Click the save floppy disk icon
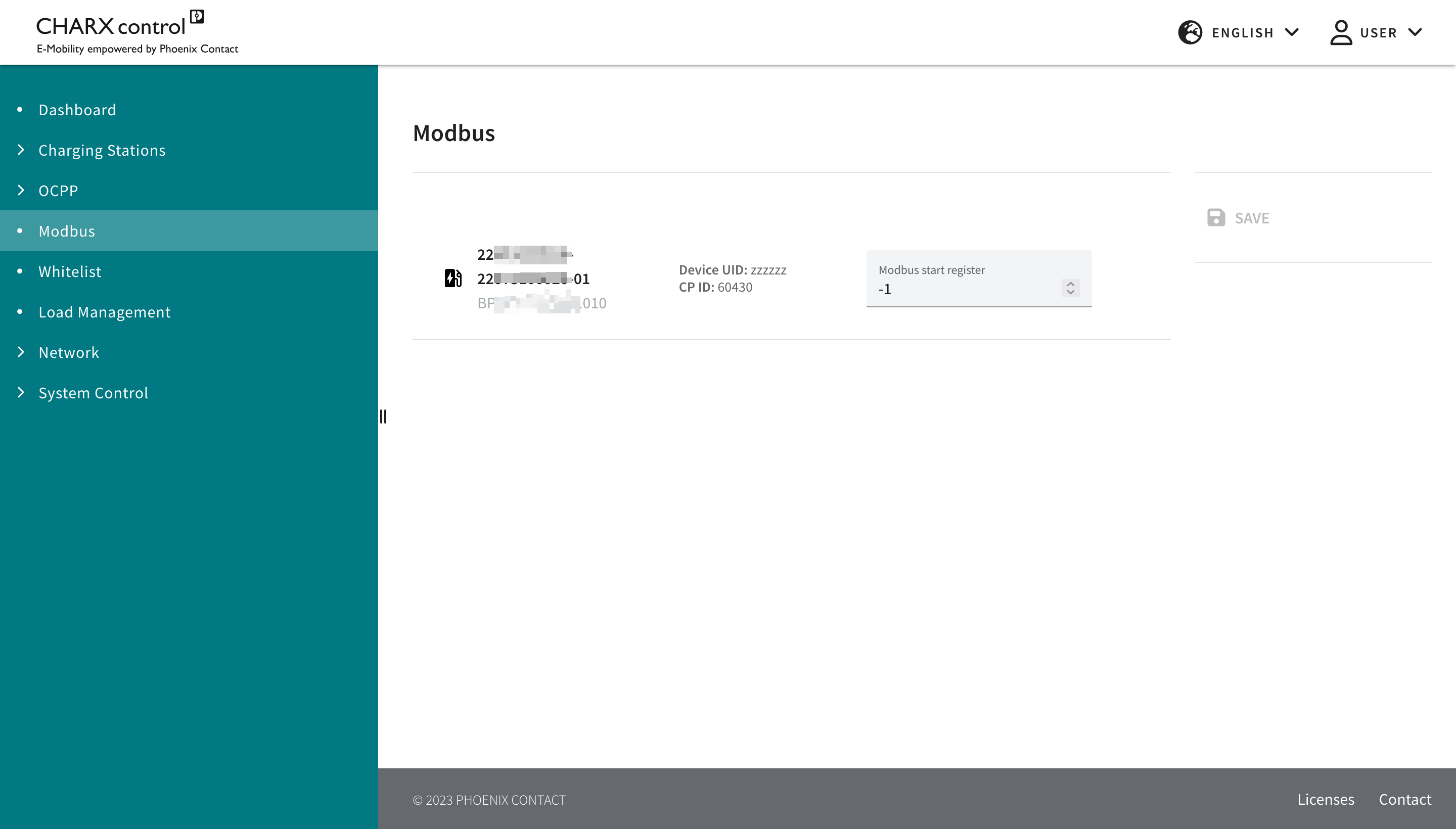This screenshot has width=1456, height=829. 1216,217
